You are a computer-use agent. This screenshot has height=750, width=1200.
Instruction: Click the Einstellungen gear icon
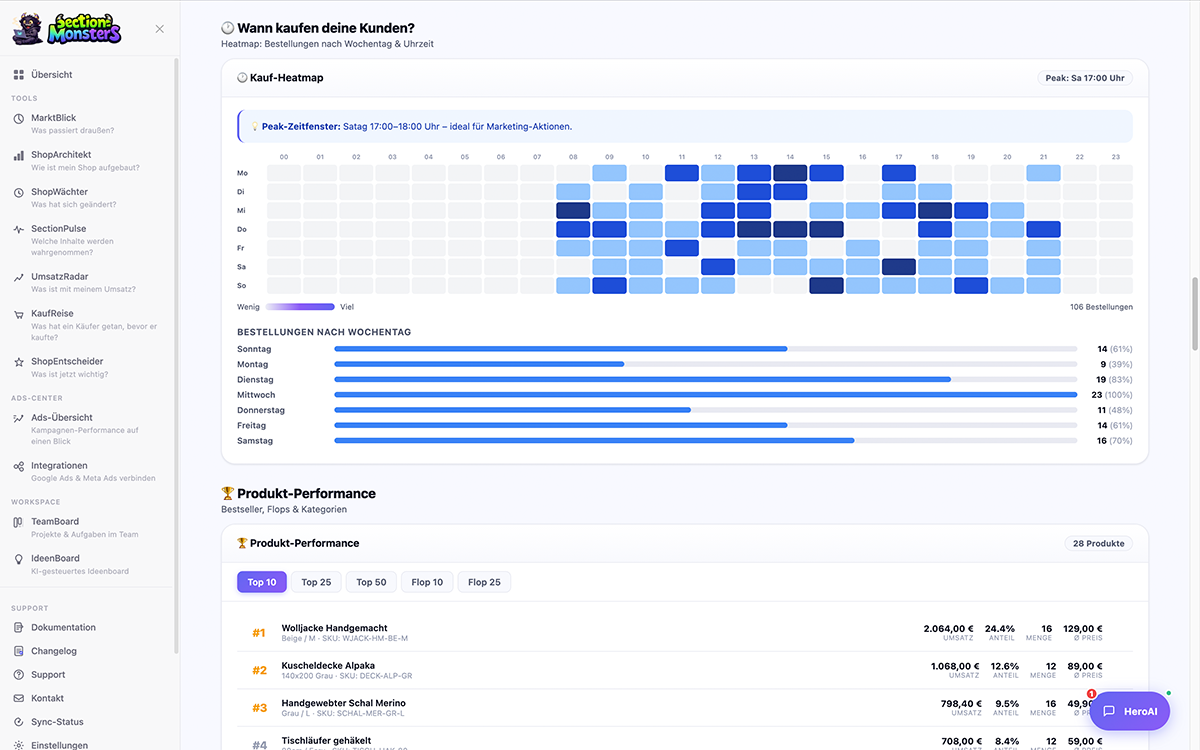(x=19, y=745)
